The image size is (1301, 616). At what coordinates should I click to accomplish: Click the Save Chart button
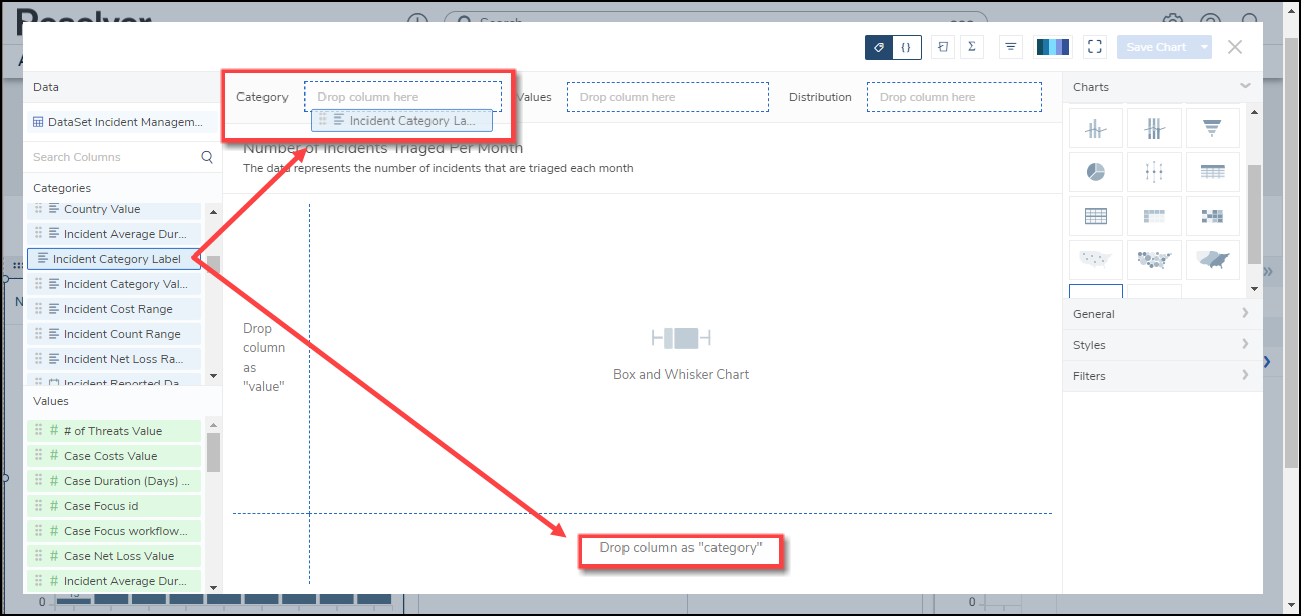click(x=1156, y=47)
